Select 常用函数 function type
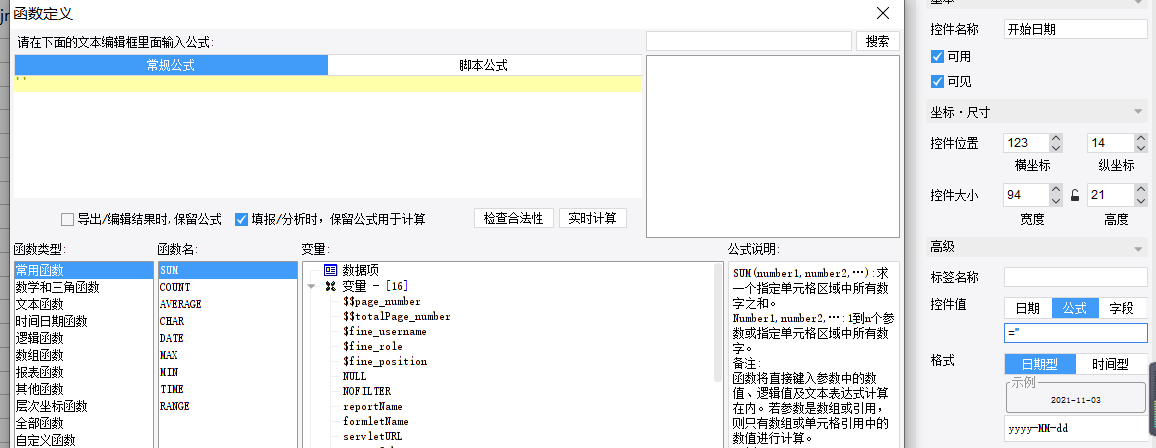The height and width of the screenshot is (448, 1156). click(85, 270)
